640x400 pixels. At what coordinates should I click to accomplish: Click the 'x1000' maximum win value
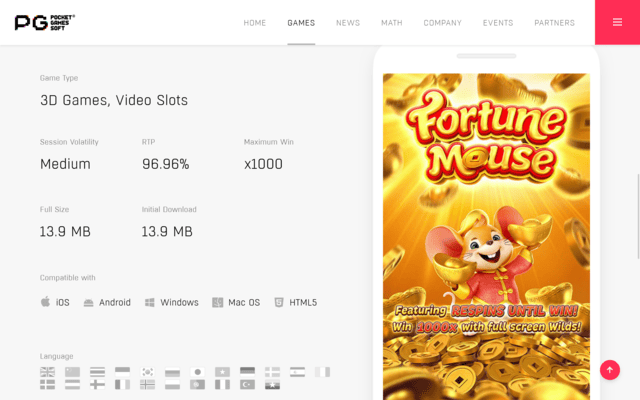(x=263, y=164)
